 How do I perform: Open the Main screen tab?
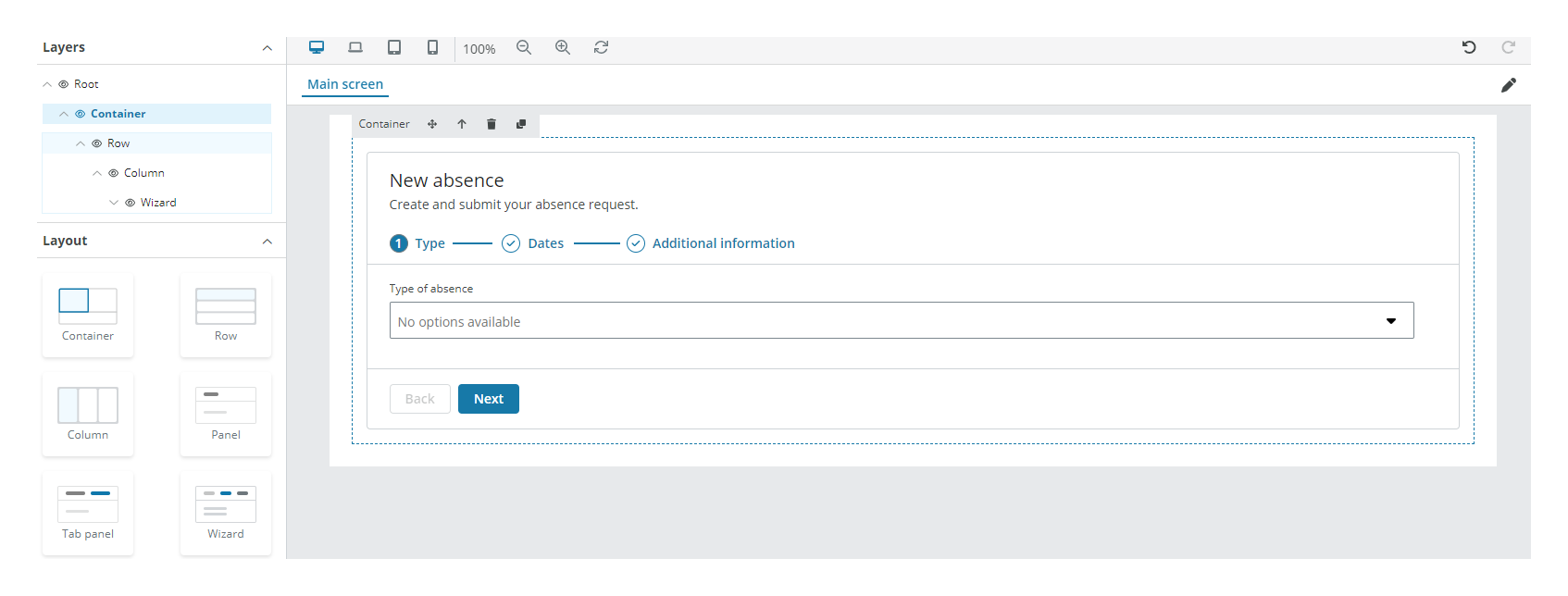point(345,84)
